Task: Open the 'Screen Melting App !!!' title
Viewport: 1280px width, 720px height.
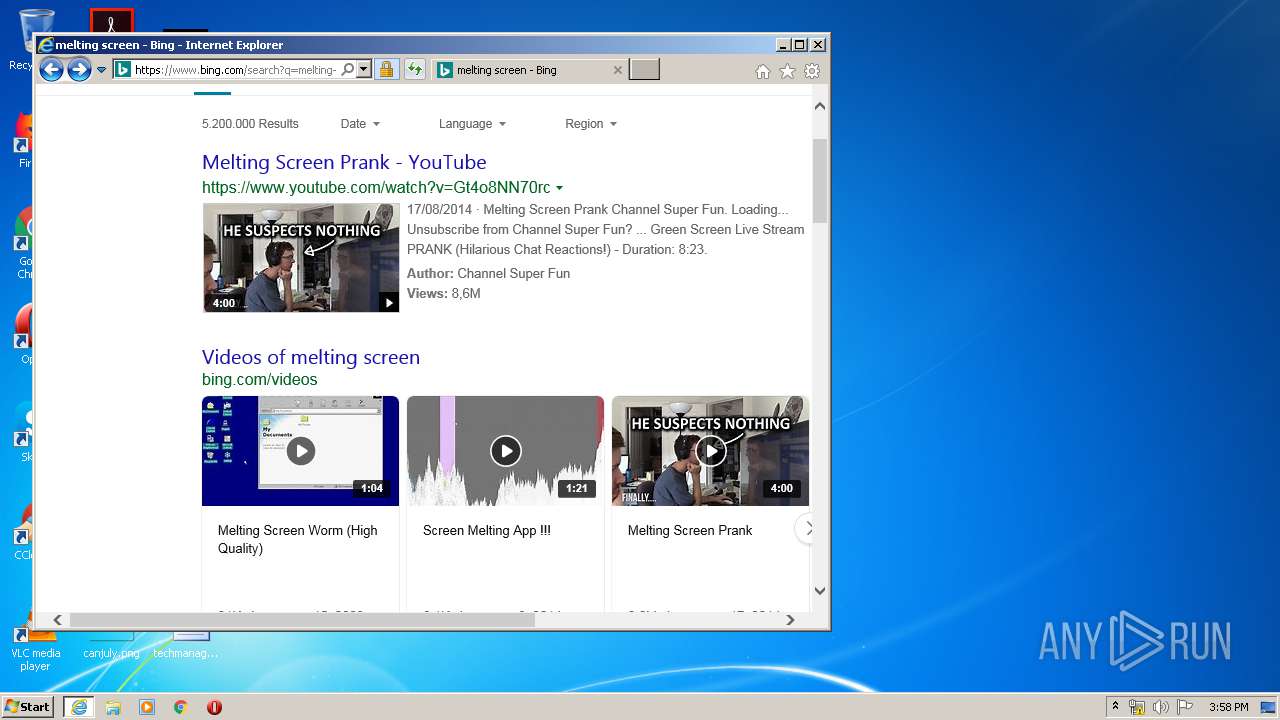Action: (x=487, y=531)
